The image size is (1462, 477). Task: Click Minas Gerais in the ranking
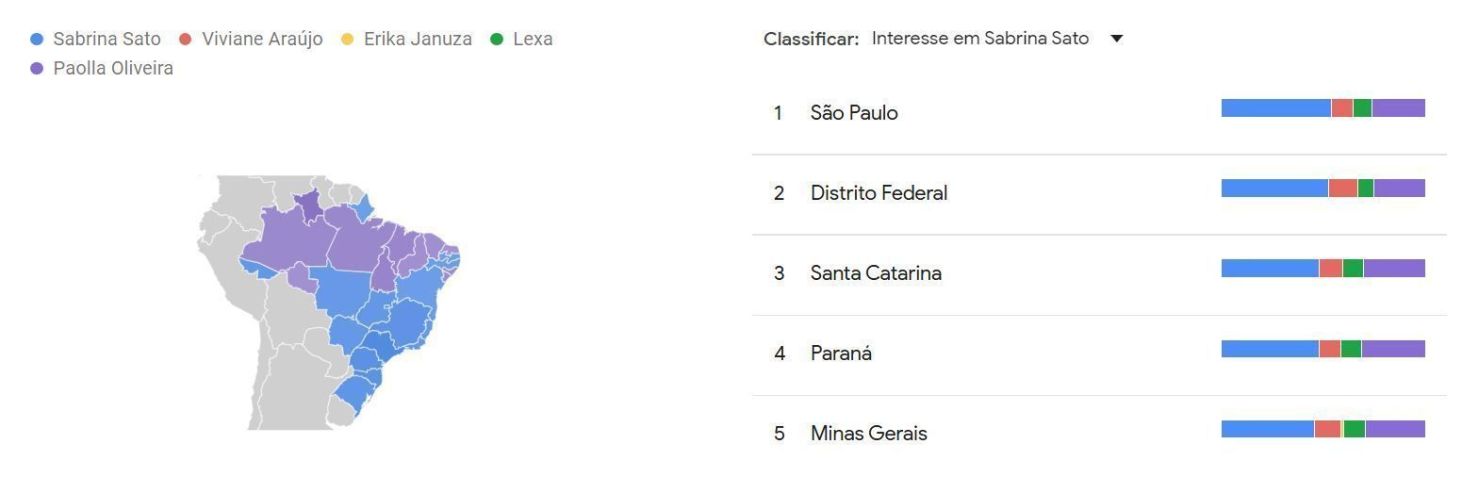(x=869, y=433)
